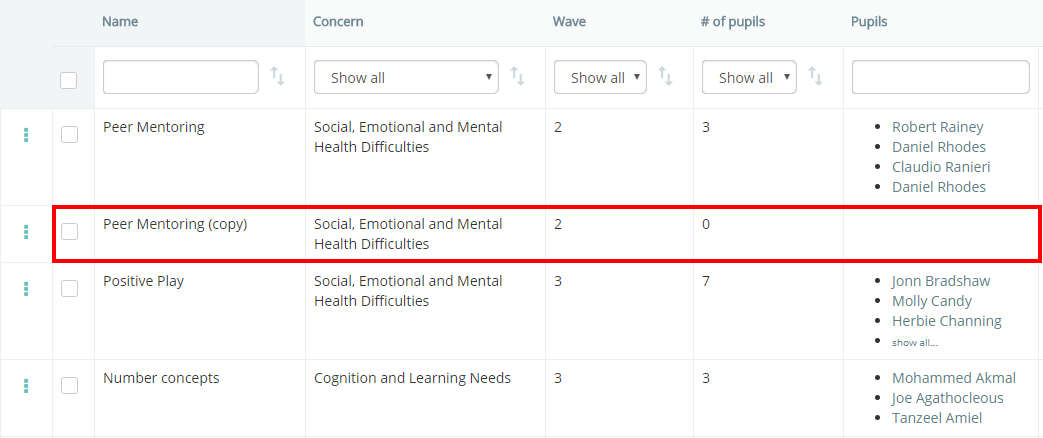The height and width of the screenshot is (438, 1043).
Task: Open the three-dot menu for Positive Play row
Action: coord(26,289)
